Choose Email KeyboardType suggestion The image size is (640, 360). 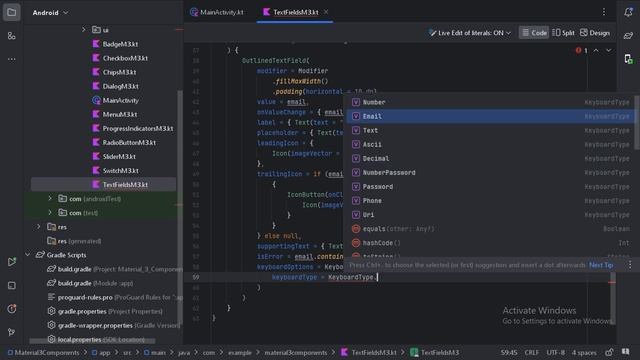(x=490, y=116)
